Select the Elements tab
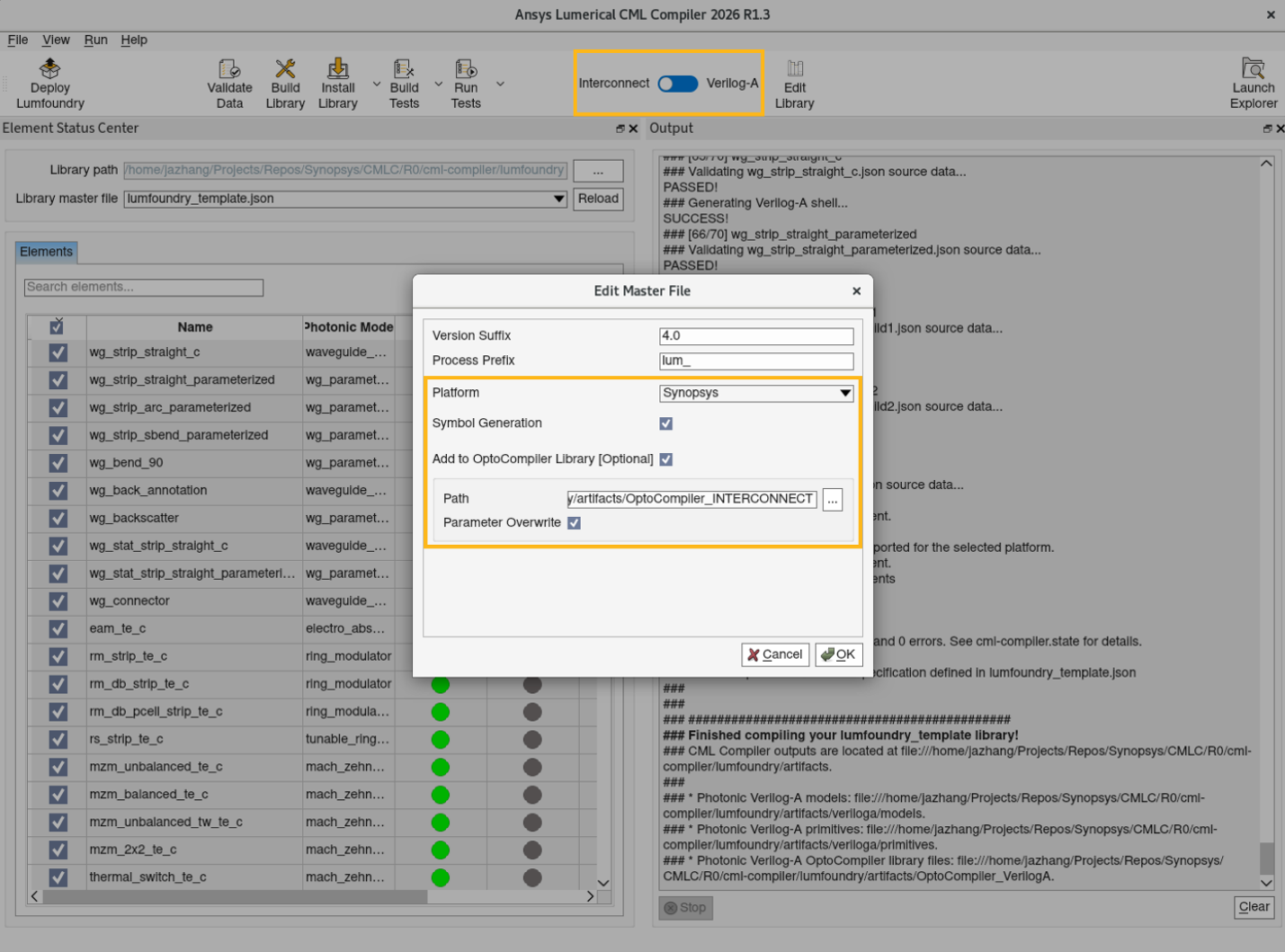1285x952 pixels. point(46,252)
